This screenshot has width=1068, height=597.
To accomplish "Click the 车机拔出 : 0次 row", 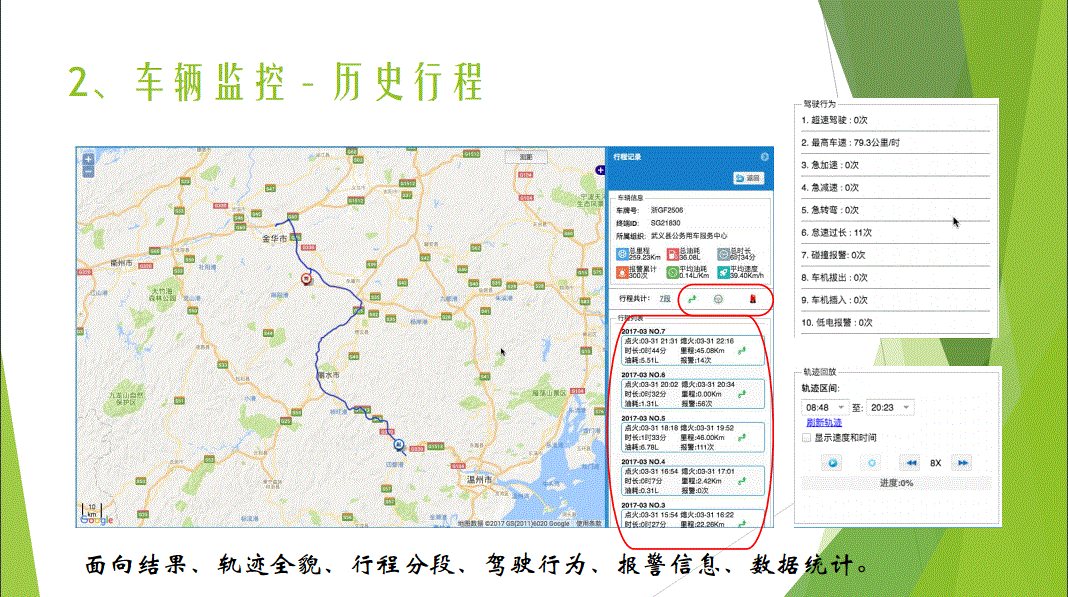I will (x=895, y=277).
